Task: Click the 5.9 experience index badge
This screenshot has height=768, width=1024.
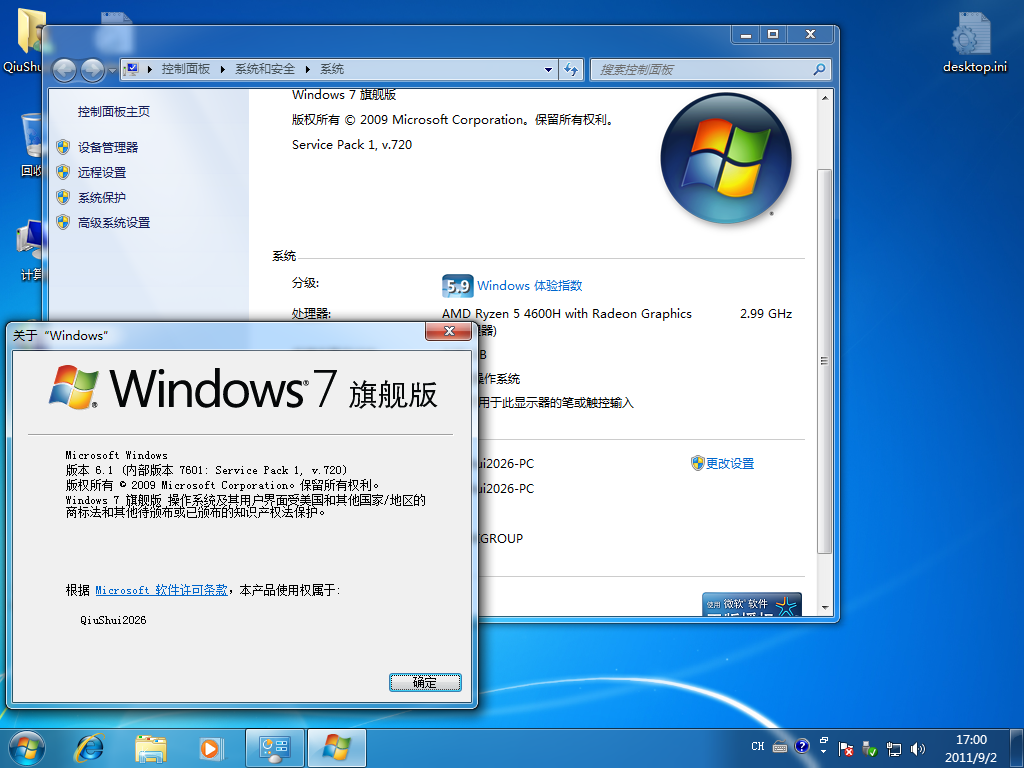Action: click(x=457, y=285)
